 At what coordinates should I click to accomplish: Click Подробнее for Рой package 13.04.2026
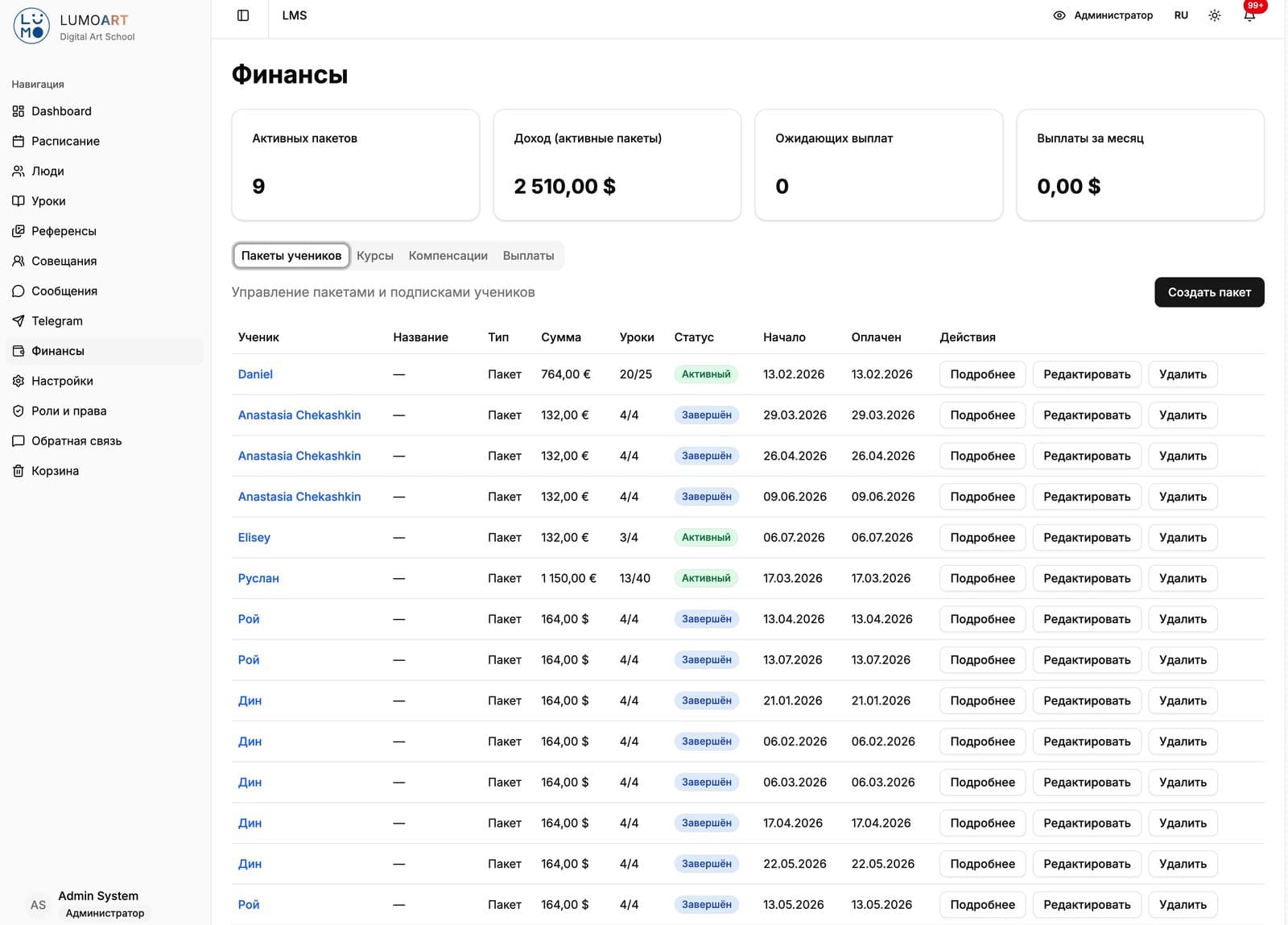982,619
